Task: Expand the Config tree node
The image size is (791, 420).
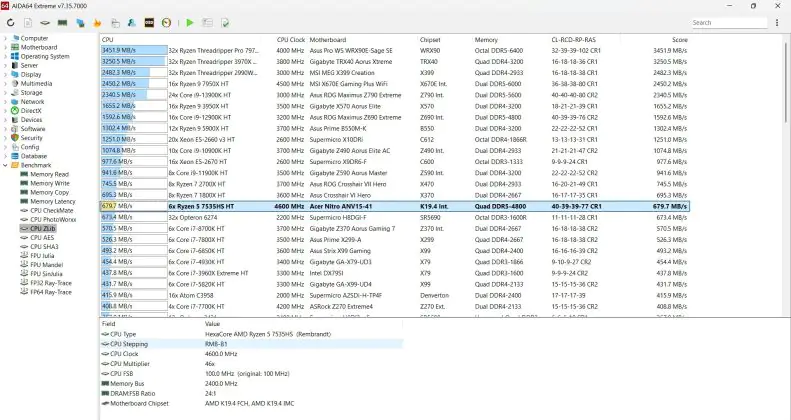Action: (6, 147)
